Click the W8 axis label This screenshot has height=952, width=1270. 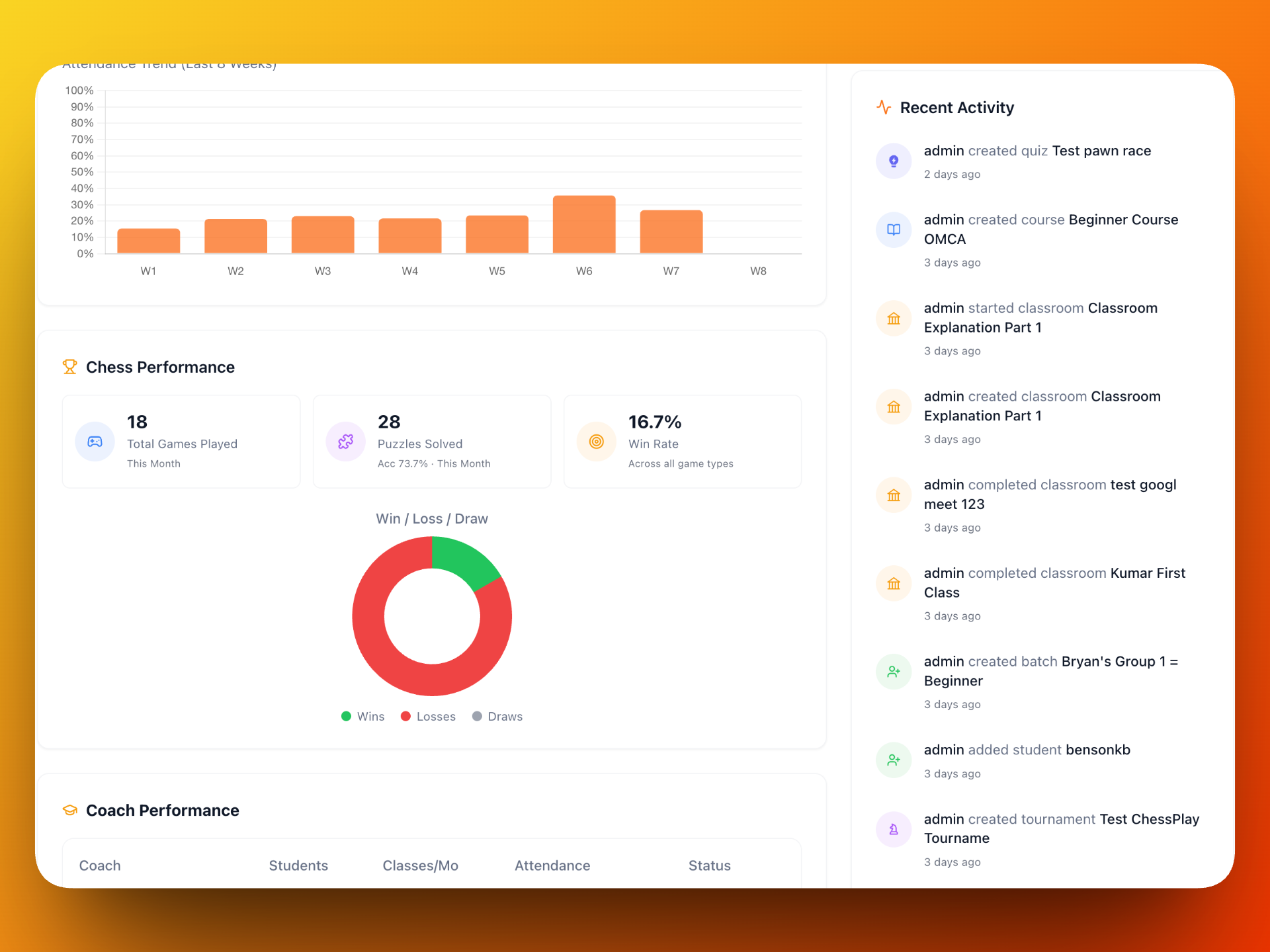[758, 271]
